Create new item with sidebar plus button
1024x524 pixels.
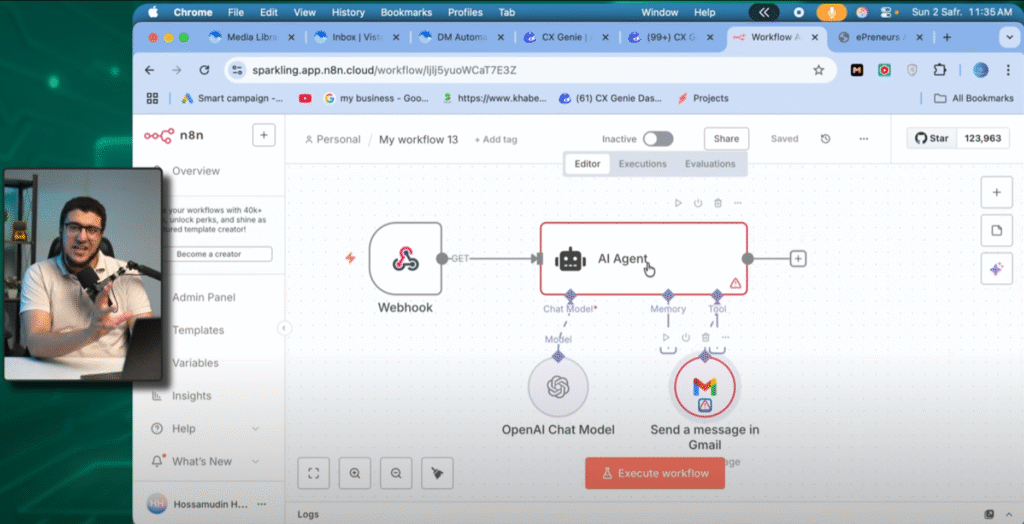point(264,135)
